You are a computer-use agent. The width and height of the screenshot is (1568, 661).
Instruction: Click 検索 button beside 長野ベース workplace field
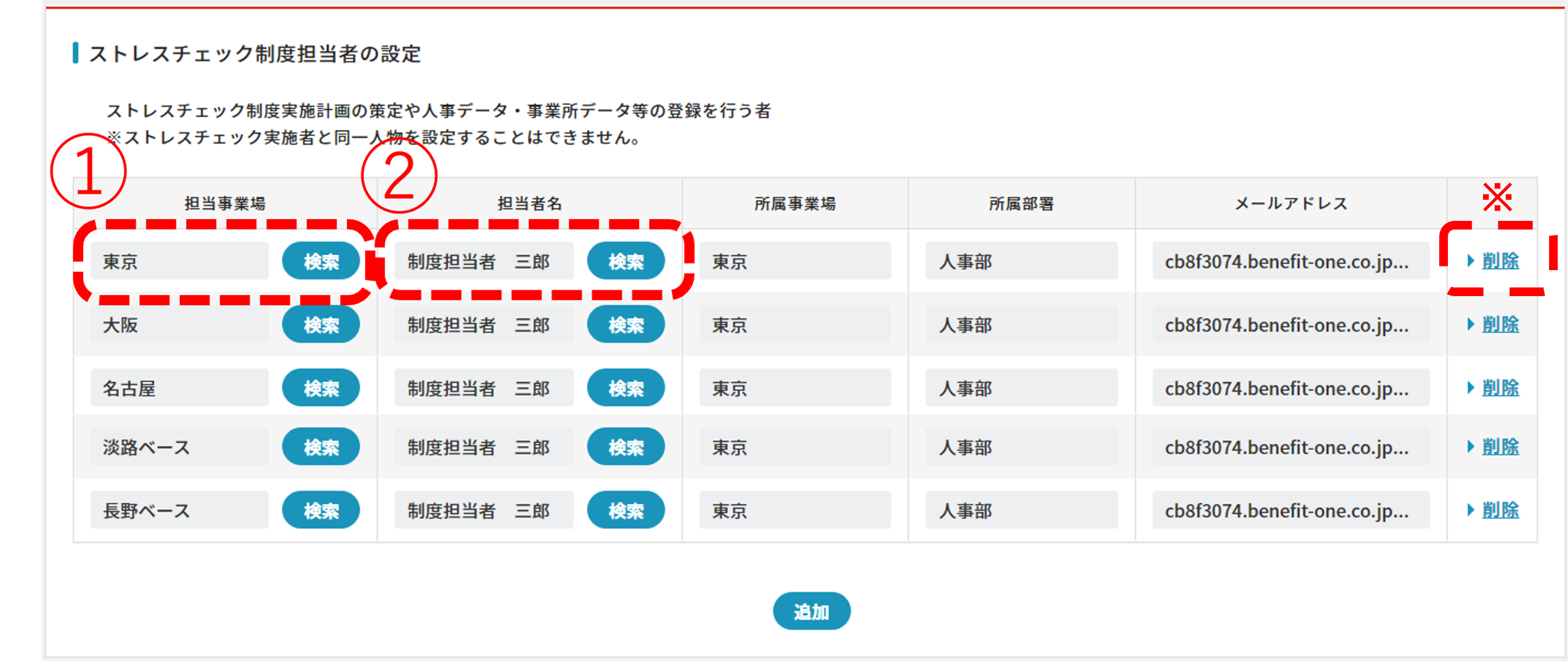(321, 511)
